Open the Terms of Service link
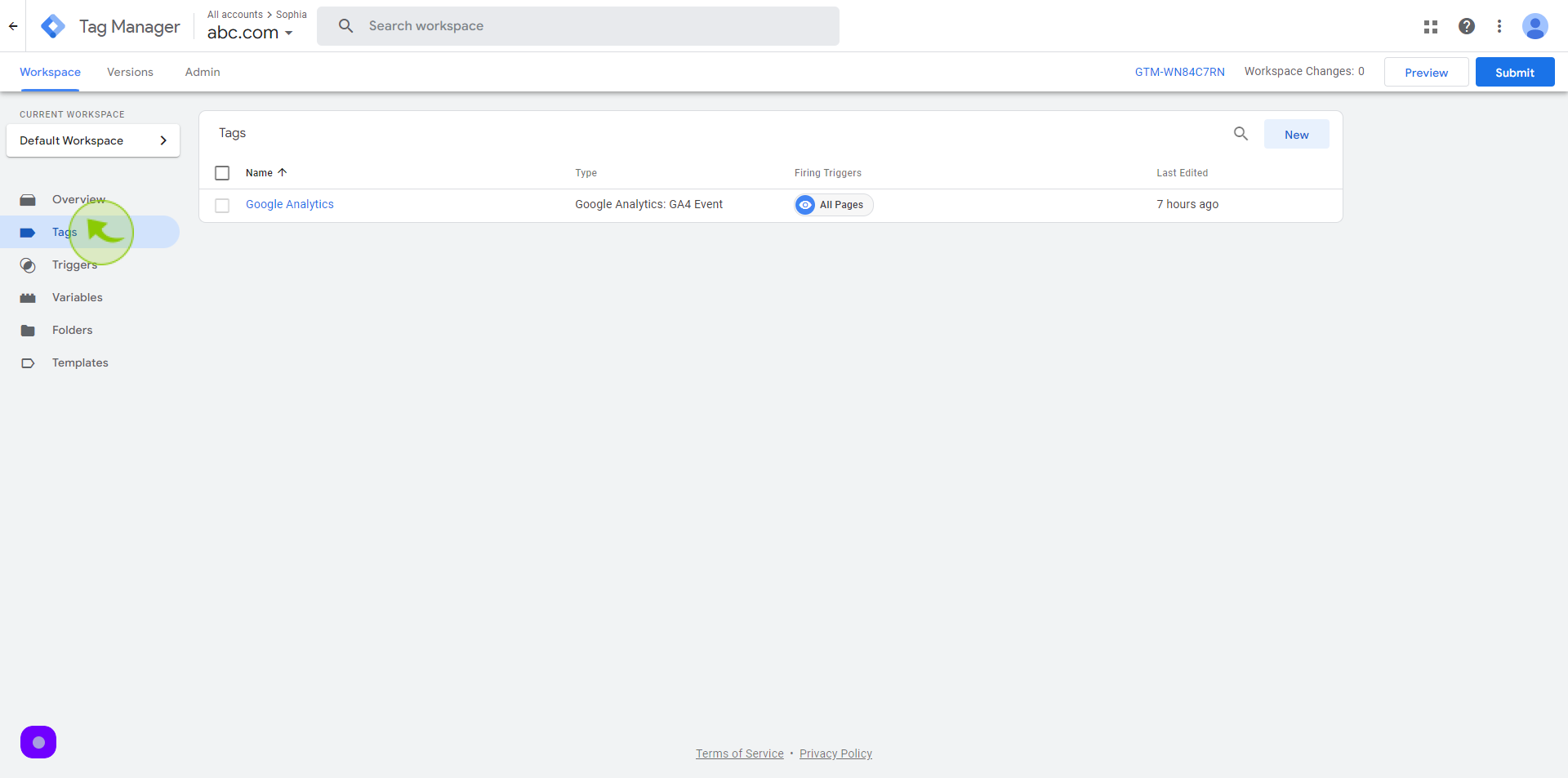 (x=740, y=754)
